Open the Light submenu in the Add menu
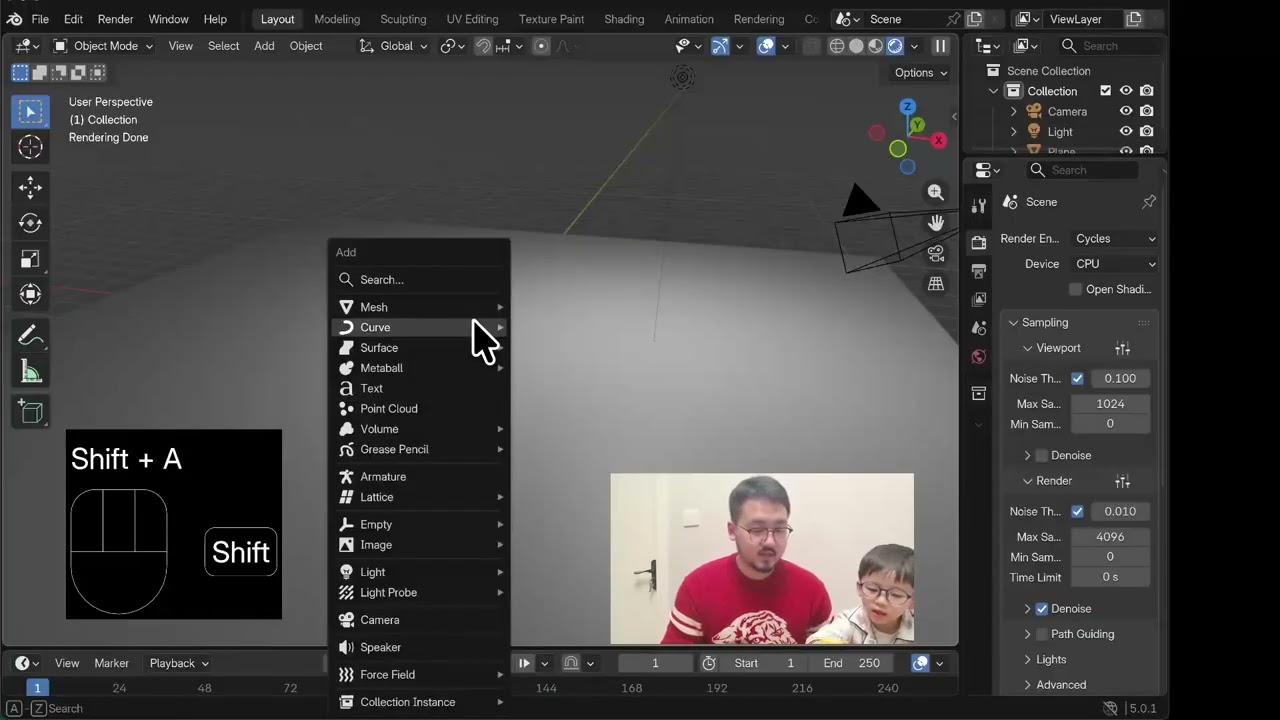Image resolution: width=1280 pixels, height=720 pixels. tap(420, 572)
